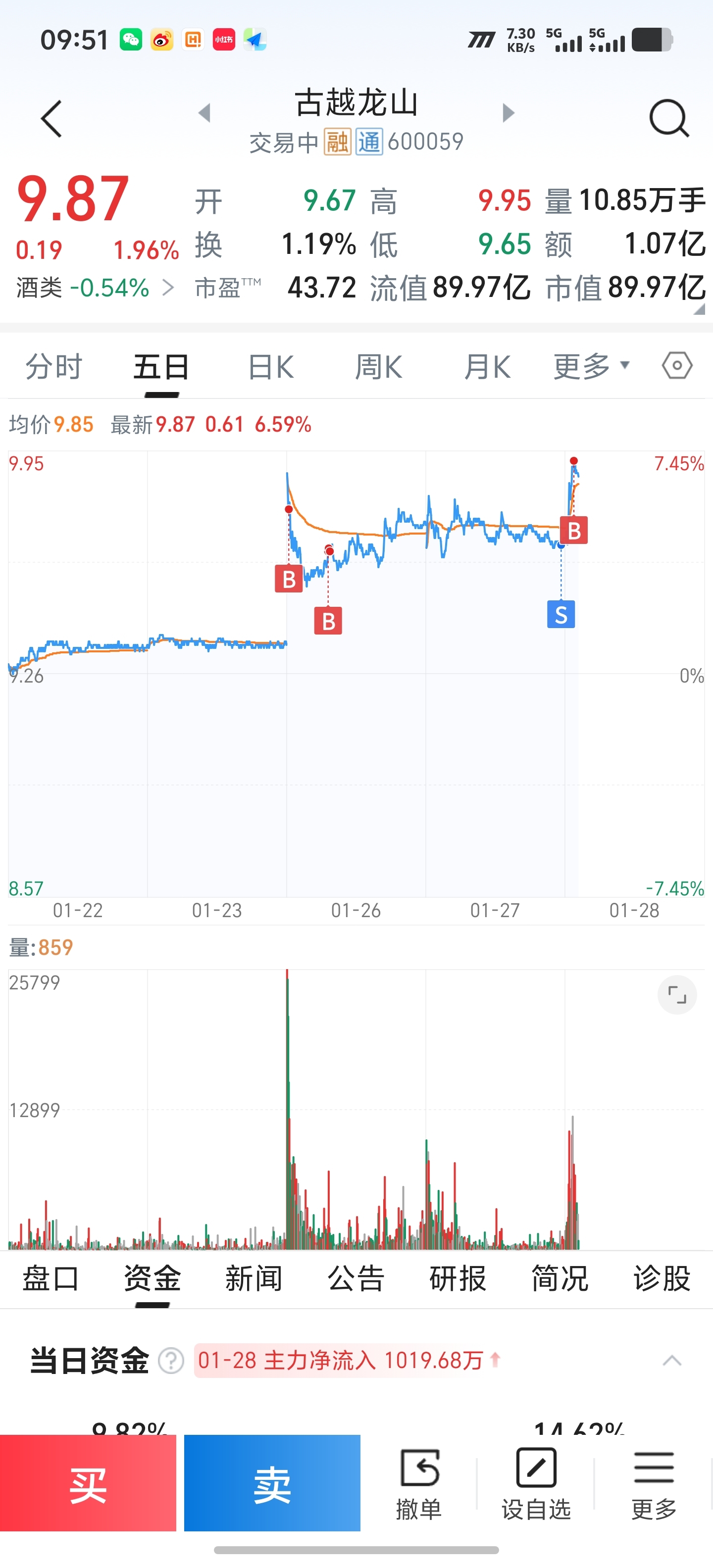Open the 更多 chart period dropdown
Image resolution: width=713 pixels, height=1568 pixels.
[591, 366]
